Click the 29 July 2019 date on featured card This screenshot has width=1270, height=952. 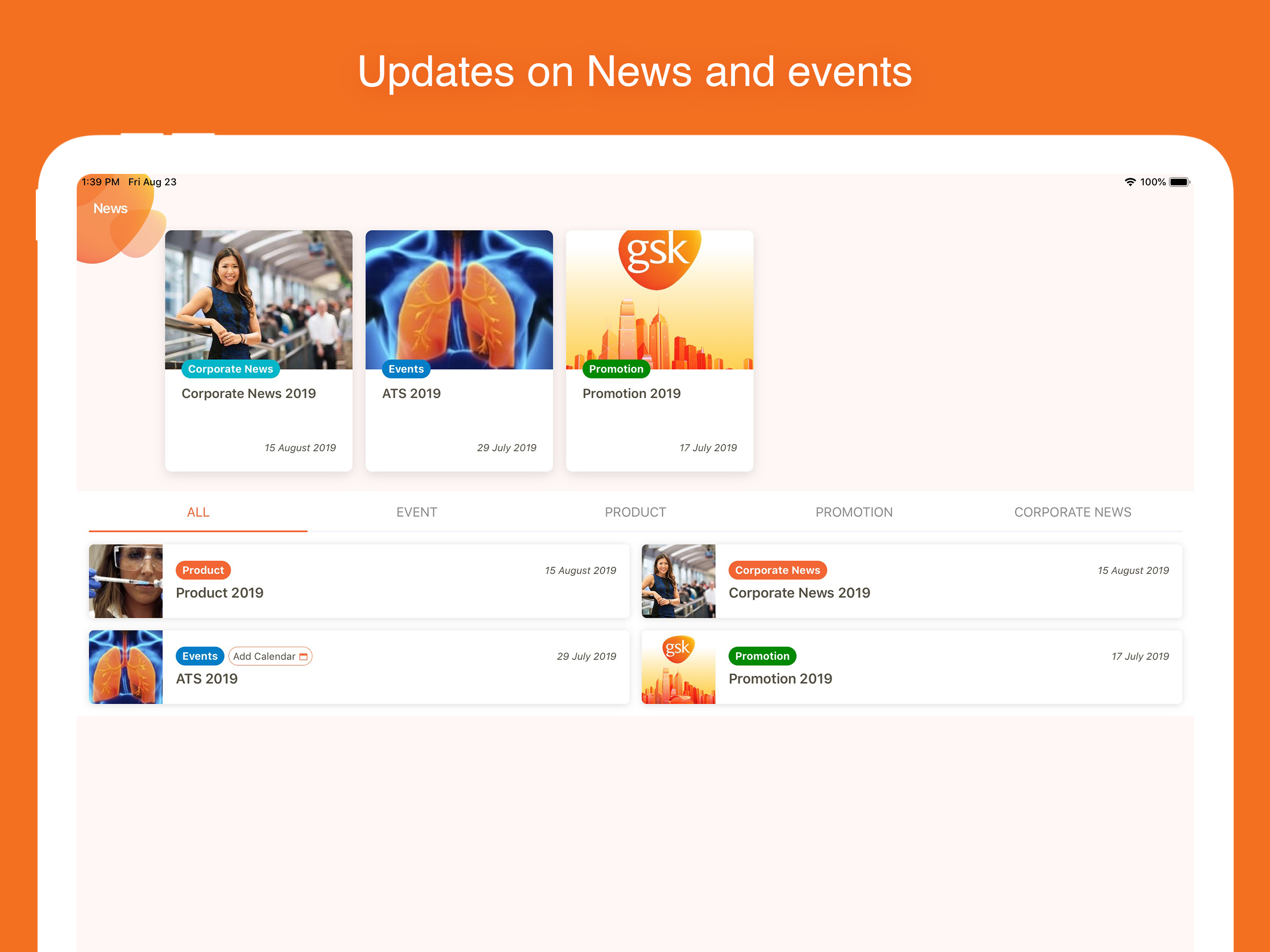coord(507,448)
